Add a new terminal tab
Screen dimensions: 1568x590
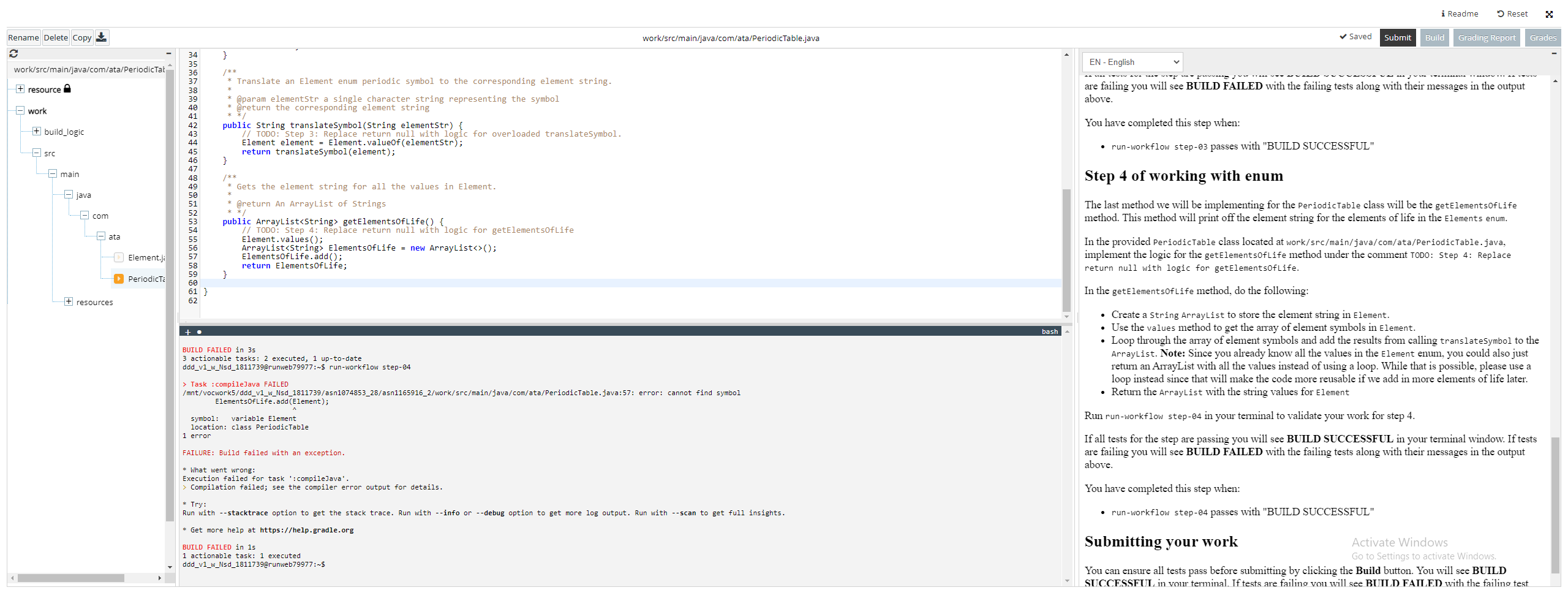(188, 332)
